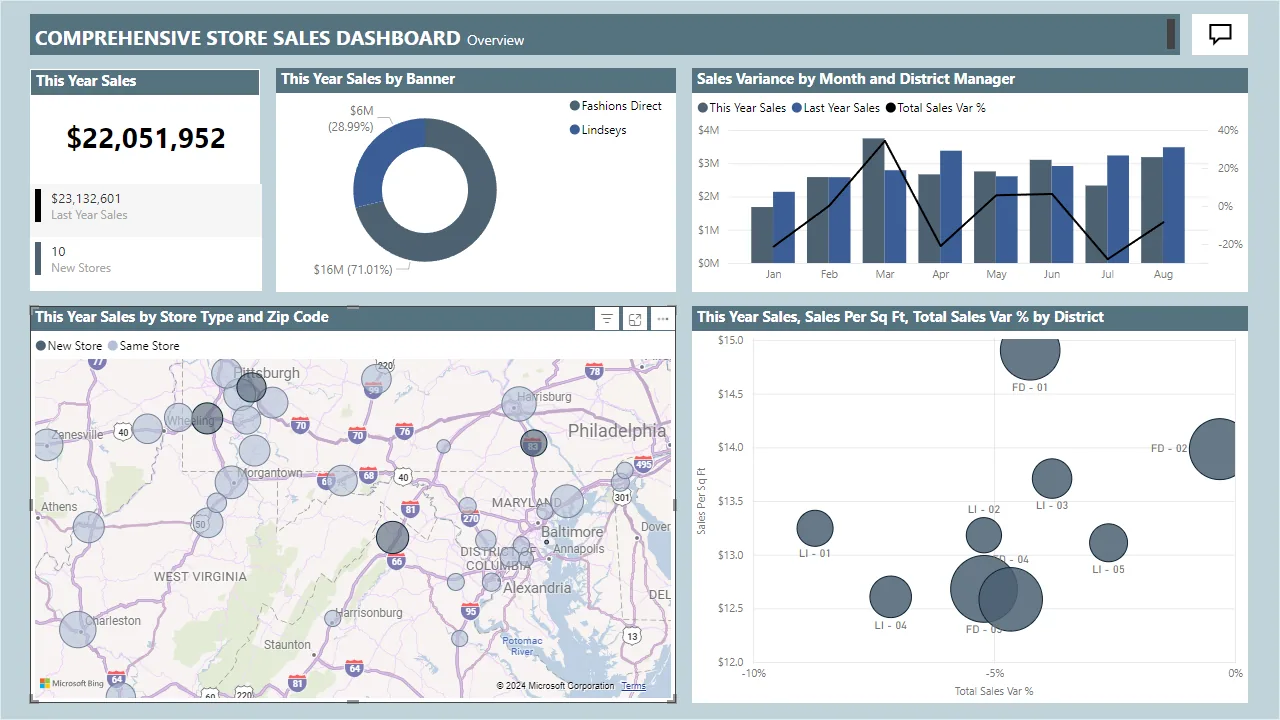Select This Year Sales legend entry
1280x720 pixels.
(742, 108)
